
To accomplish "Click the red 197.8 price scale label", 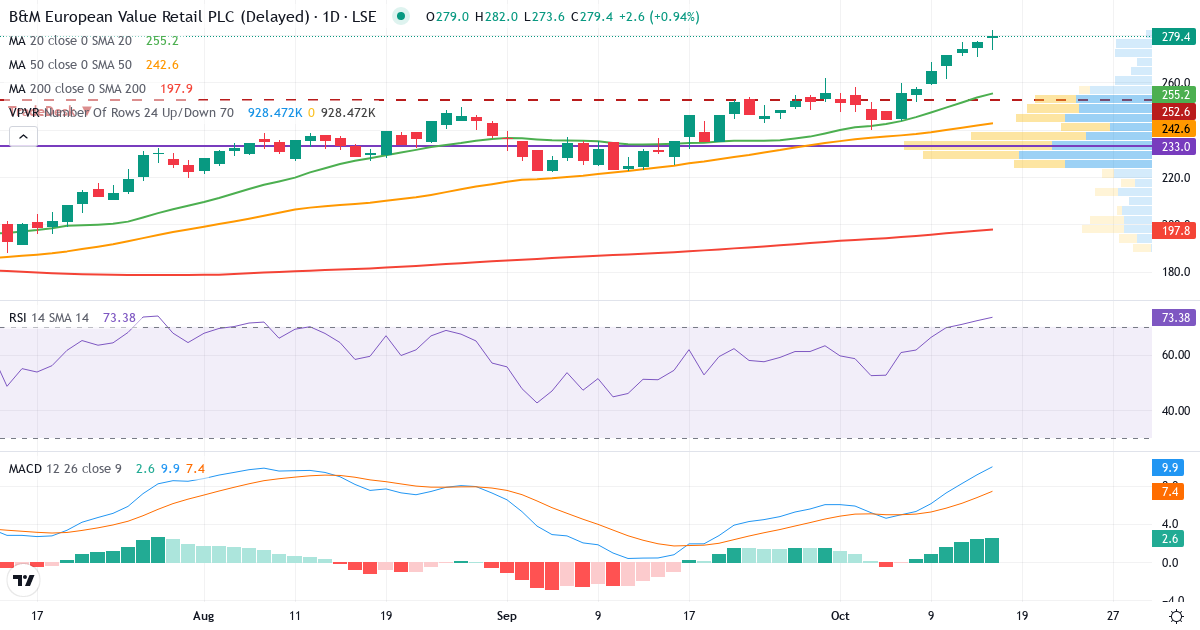I will (1174, 230).
